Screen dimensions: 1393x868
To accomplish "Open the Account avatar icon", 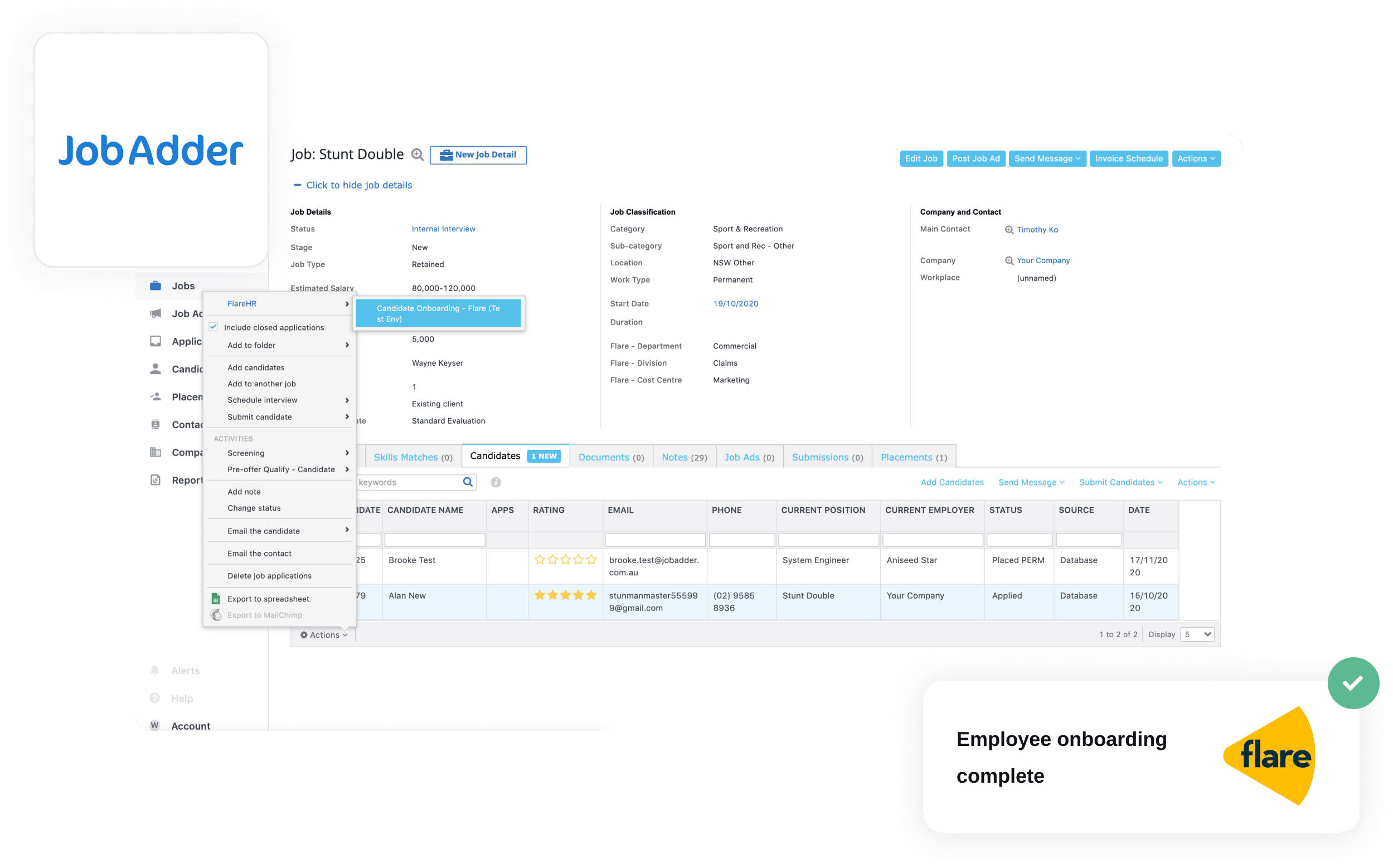I will (x=155, y=726).
